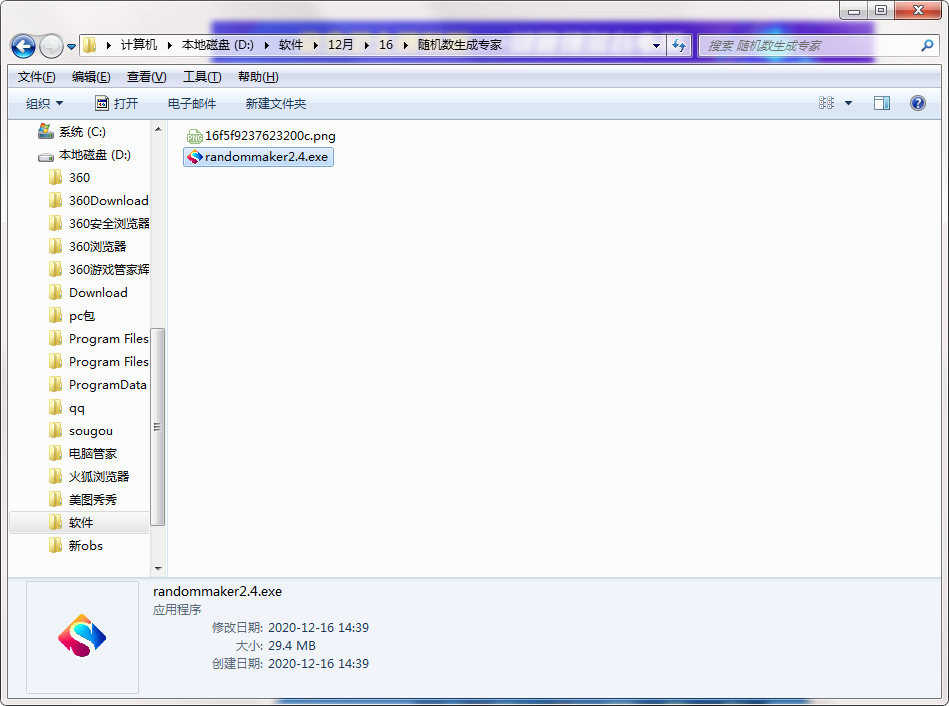Click the 打开 toolbar button
The image size is (949, 706).
click(117, 104)
